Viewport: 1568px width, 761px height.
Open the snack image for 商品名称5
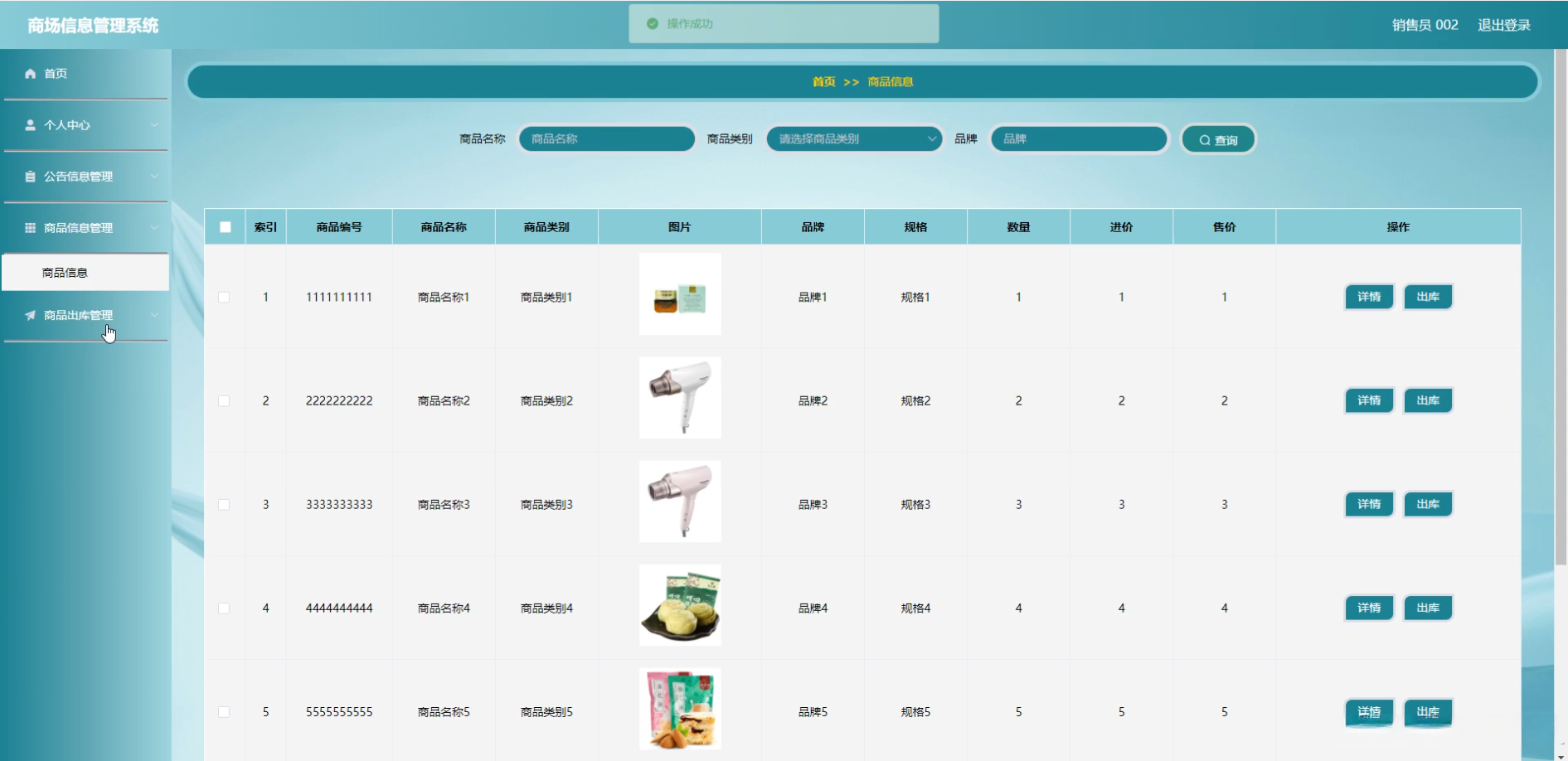pos(680,709)
